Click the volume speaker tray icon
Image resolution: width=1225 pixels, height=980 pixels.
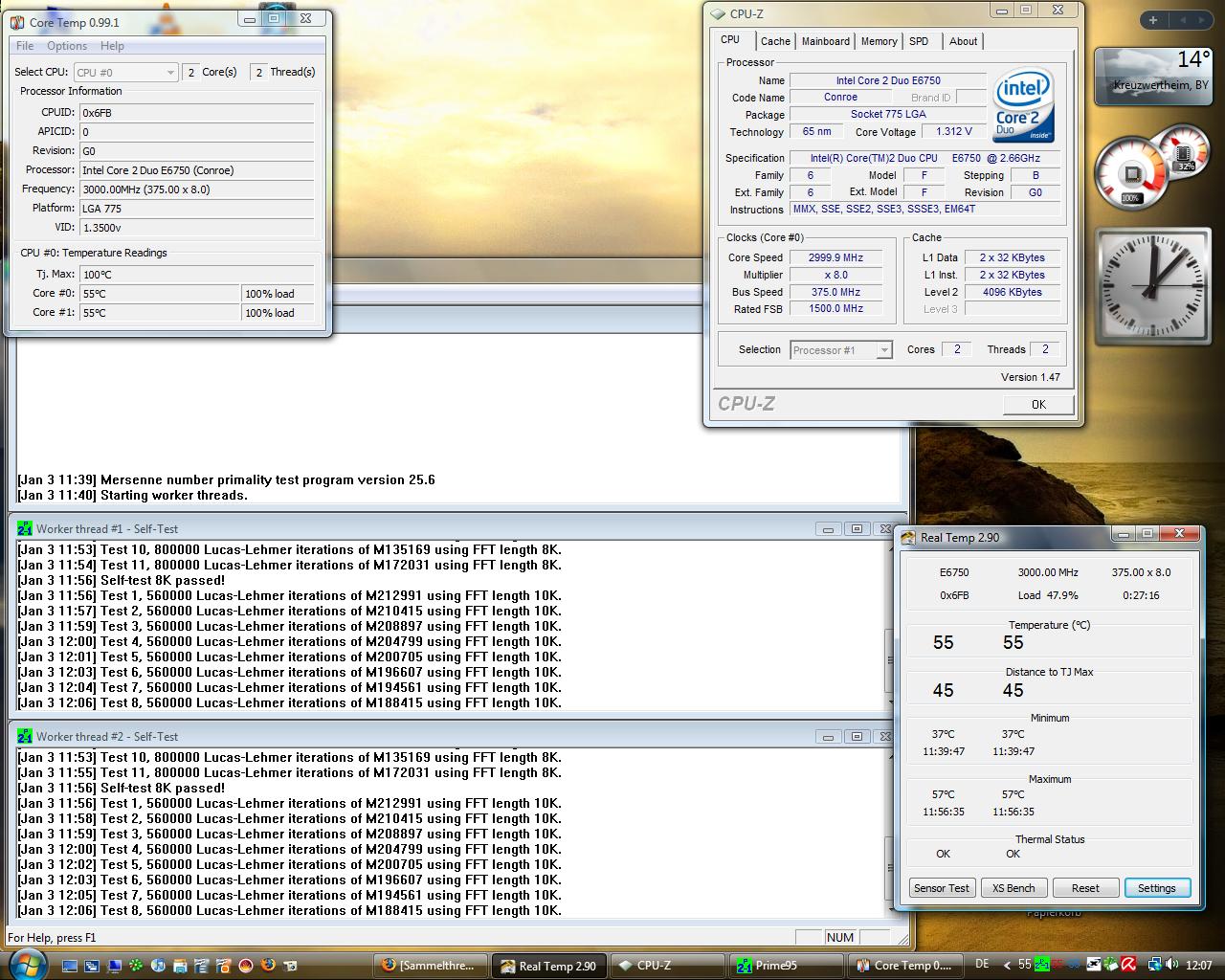point(1171,965)
